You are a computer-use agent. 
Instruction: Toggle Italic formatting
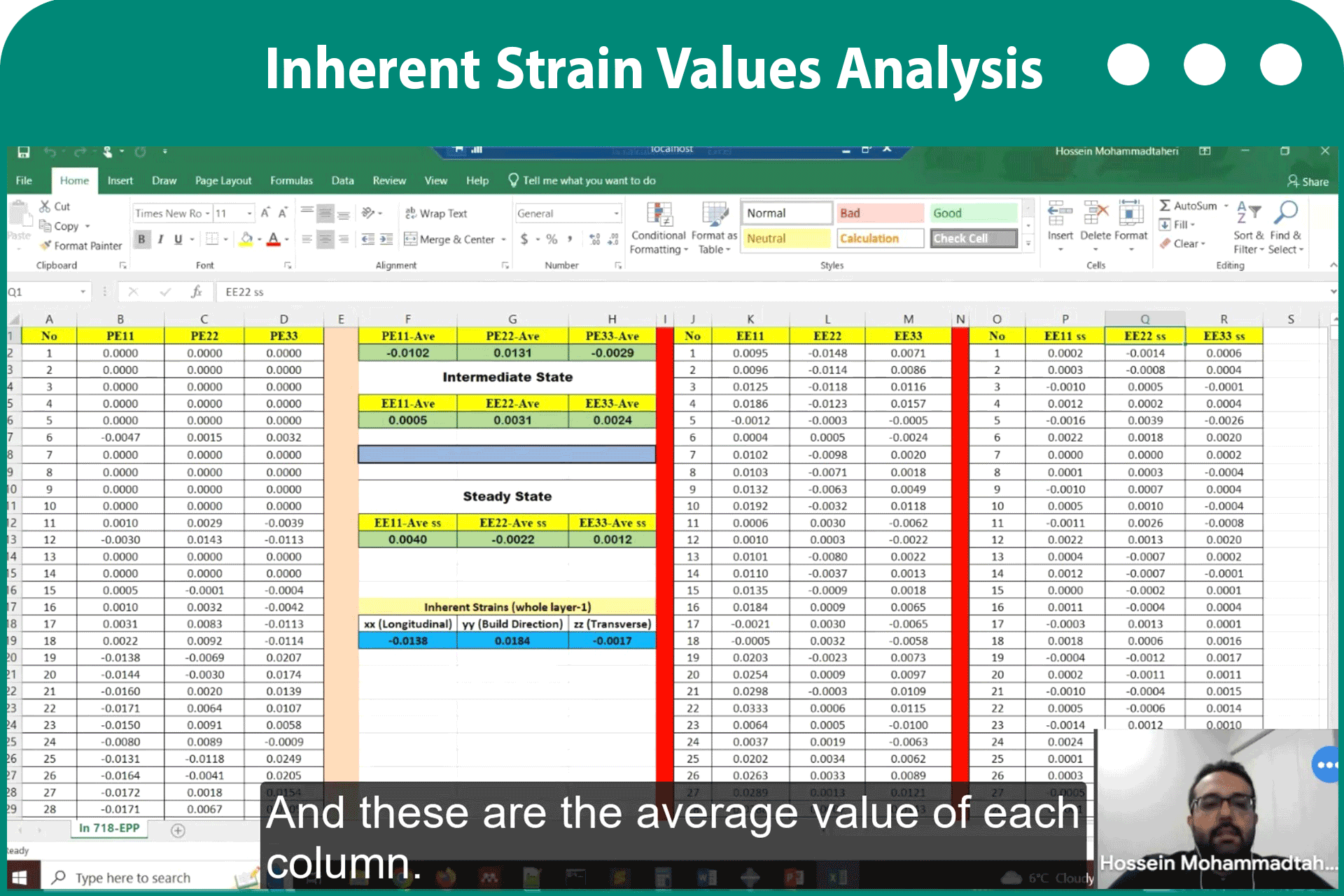[x=160, y=239]
